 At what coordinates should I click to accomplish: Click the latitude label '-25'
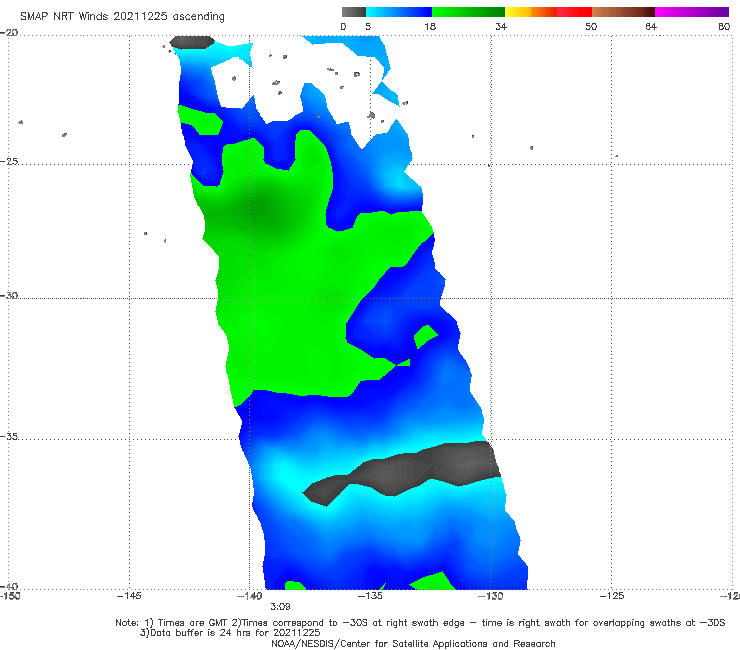tap(9, 161)
